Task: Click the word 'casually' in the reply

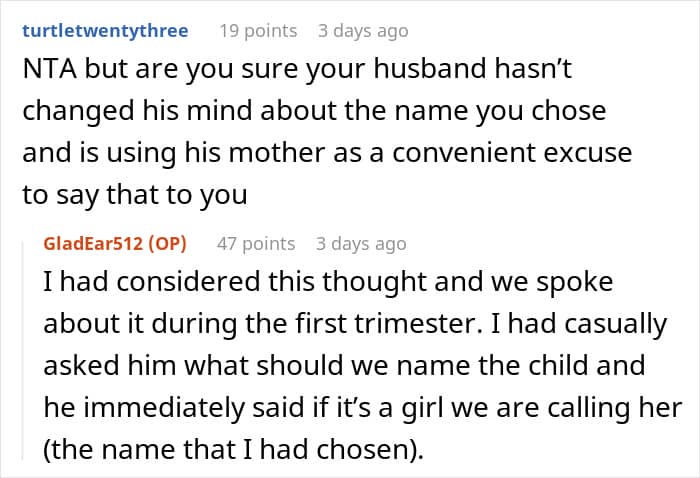Action: [x=616, y=324]
